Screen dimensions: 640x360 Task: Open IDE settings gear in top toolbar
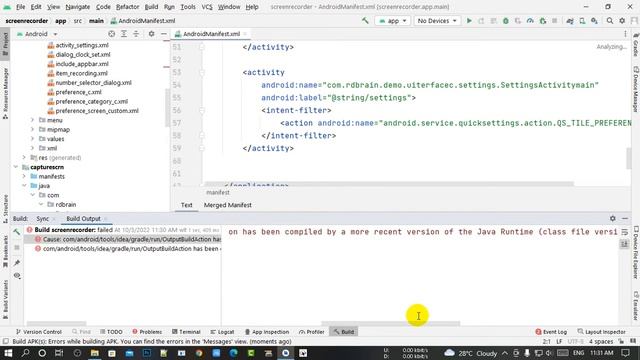pos(622,20)
